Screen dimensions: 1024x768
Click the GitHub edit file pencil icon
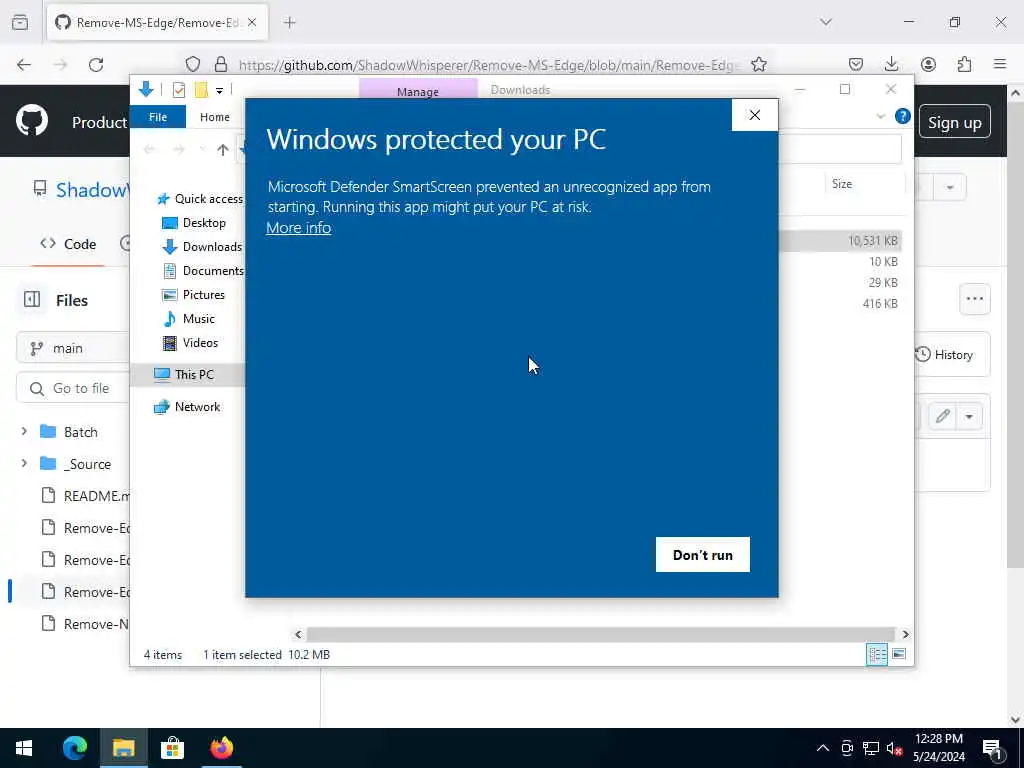[942, 417]
